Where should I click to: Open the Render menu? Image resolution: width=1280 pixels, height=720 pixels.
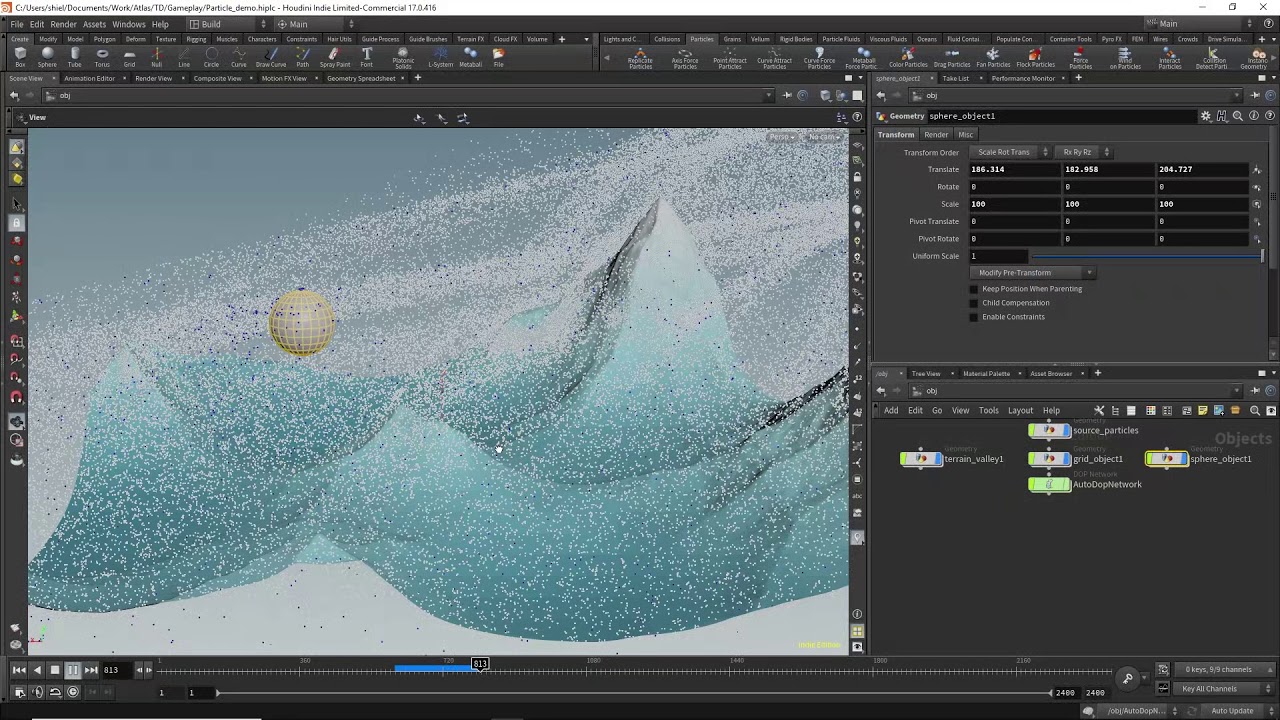click(x=63, y=24)
